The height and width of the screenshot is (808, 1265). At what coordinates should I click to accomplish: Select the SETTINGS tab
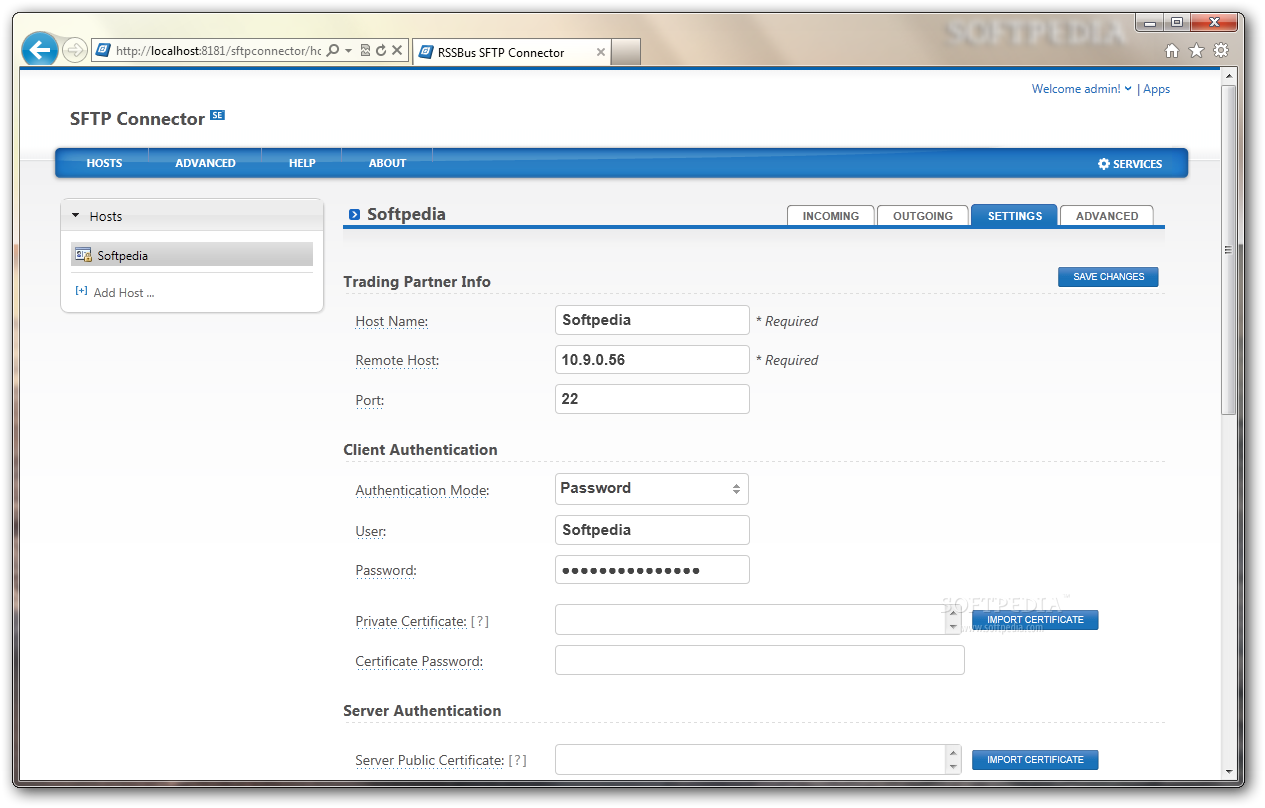[x=1015, y=215]
